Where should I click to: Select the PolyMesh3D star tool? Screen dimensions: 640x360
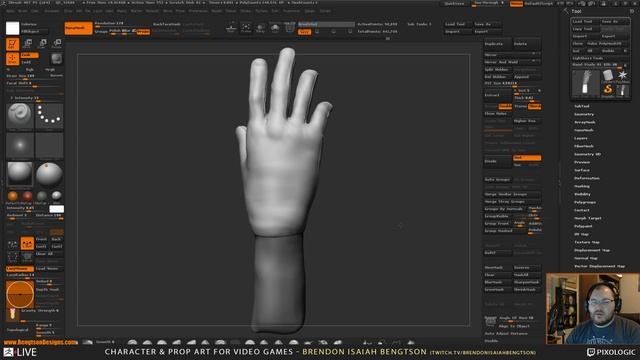[x=622, y=76]
